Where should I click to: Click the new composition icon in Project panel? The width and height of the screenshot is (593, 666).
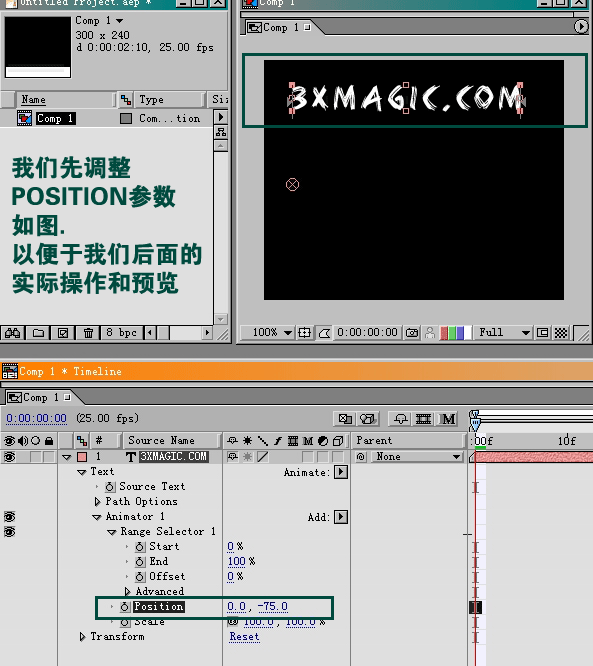pyautogui.click(x=63, y=333)
